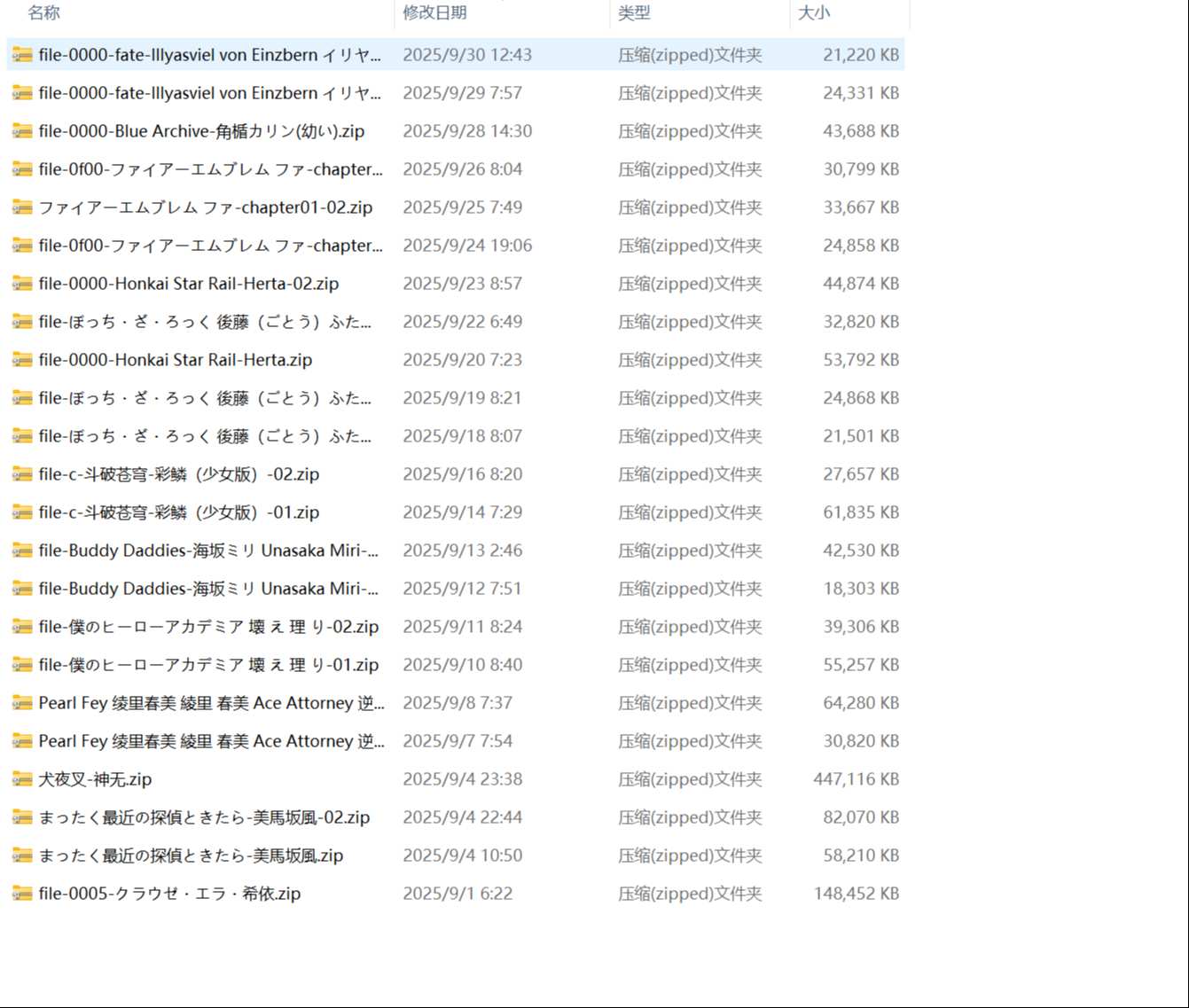Click the modified date 2025/9/20 7:23

(462, 360)
